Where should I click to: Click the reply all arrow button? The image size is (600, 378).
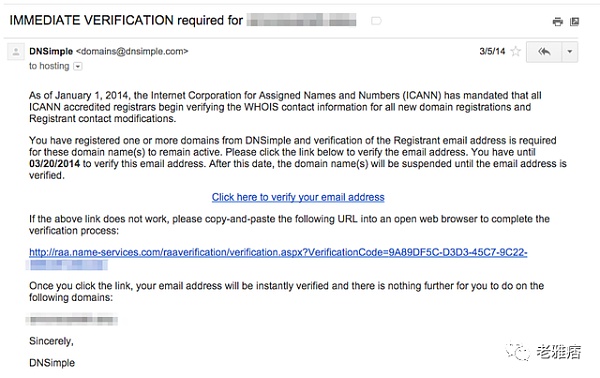pyautogui.click(x=544, y=52)
